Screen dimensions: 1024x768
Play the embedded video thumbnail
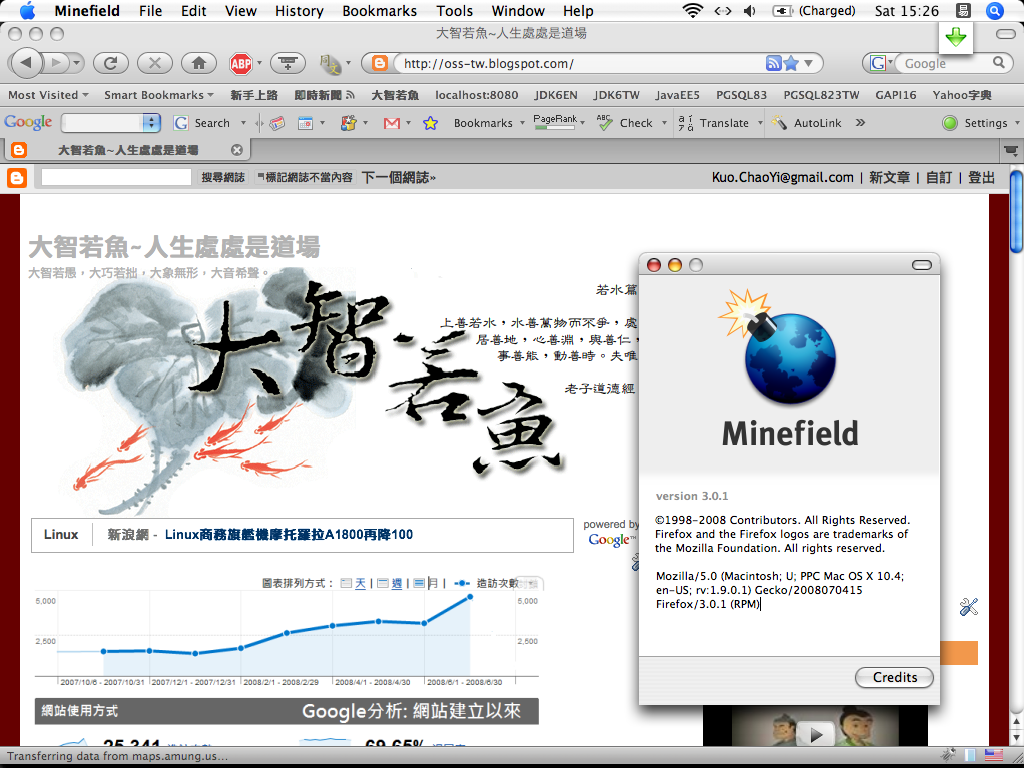(814, 734)
